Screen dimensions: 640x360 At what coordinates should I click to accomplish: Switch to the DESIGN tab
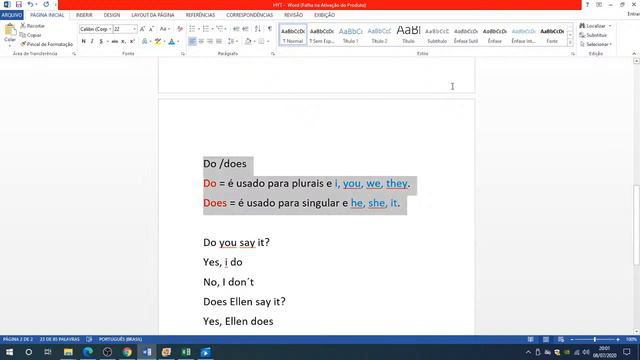112,15
